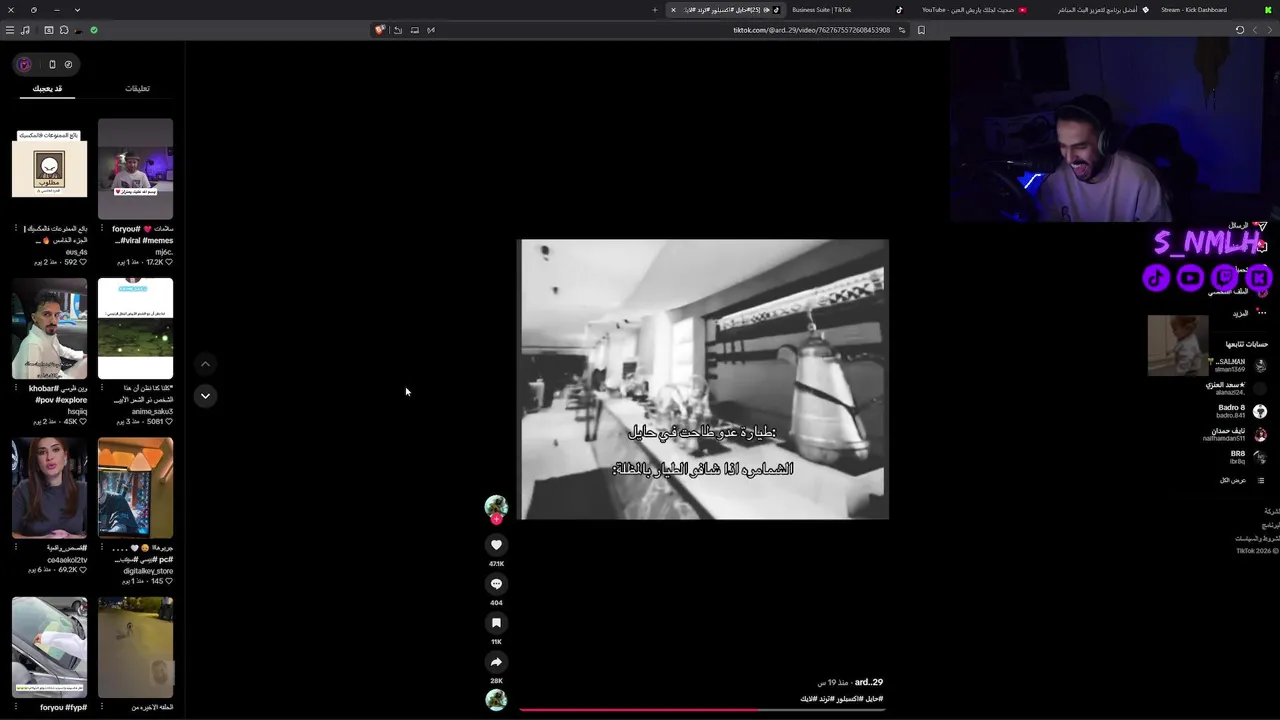Open account naifhamdan511
Image resolution: width=1280 pixels, height=720 pixels.
click(x=1234, y=434)
